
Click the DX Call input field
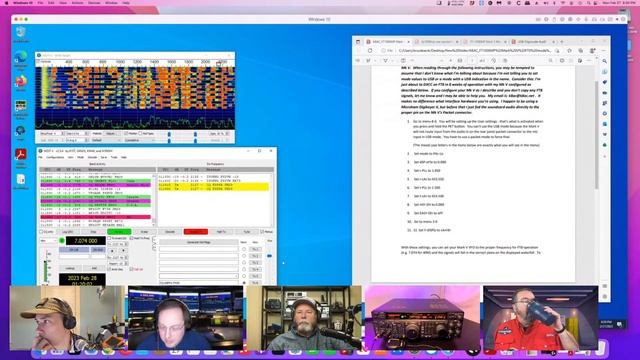click(73, 257)
